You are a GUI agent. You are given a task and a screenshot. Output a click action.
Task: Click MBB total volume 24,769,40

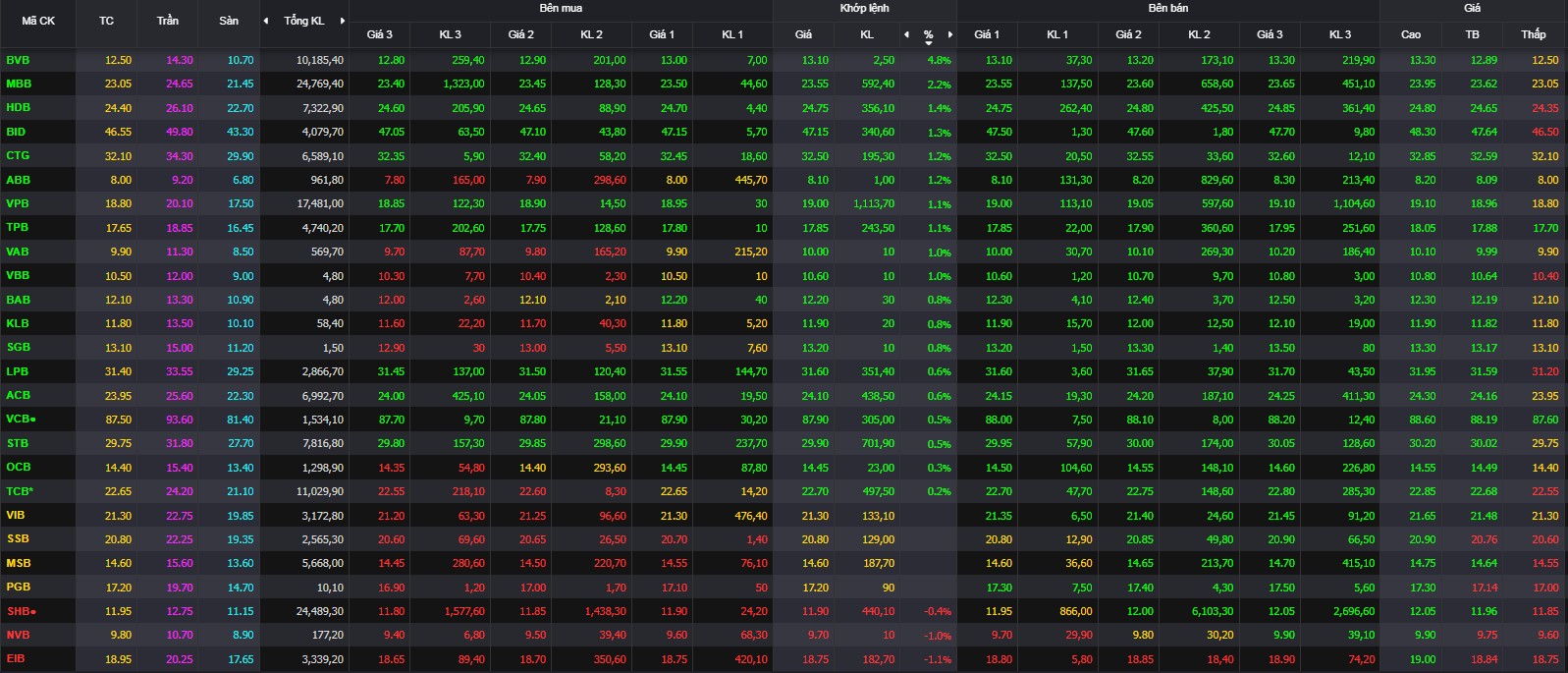pyautogui.click(x=320, y=84)
